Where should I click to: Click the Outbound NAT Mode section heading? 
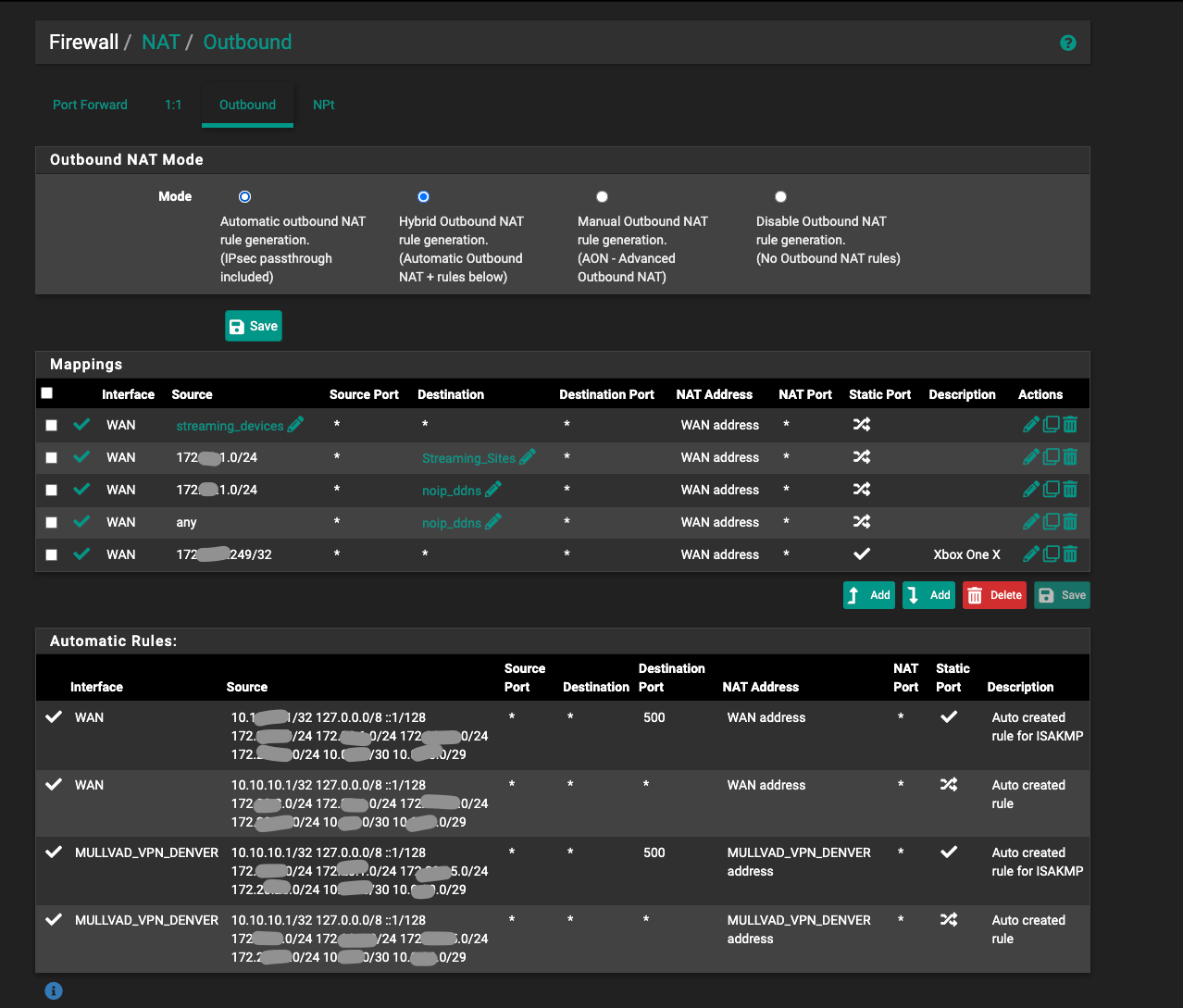point(127,159)
